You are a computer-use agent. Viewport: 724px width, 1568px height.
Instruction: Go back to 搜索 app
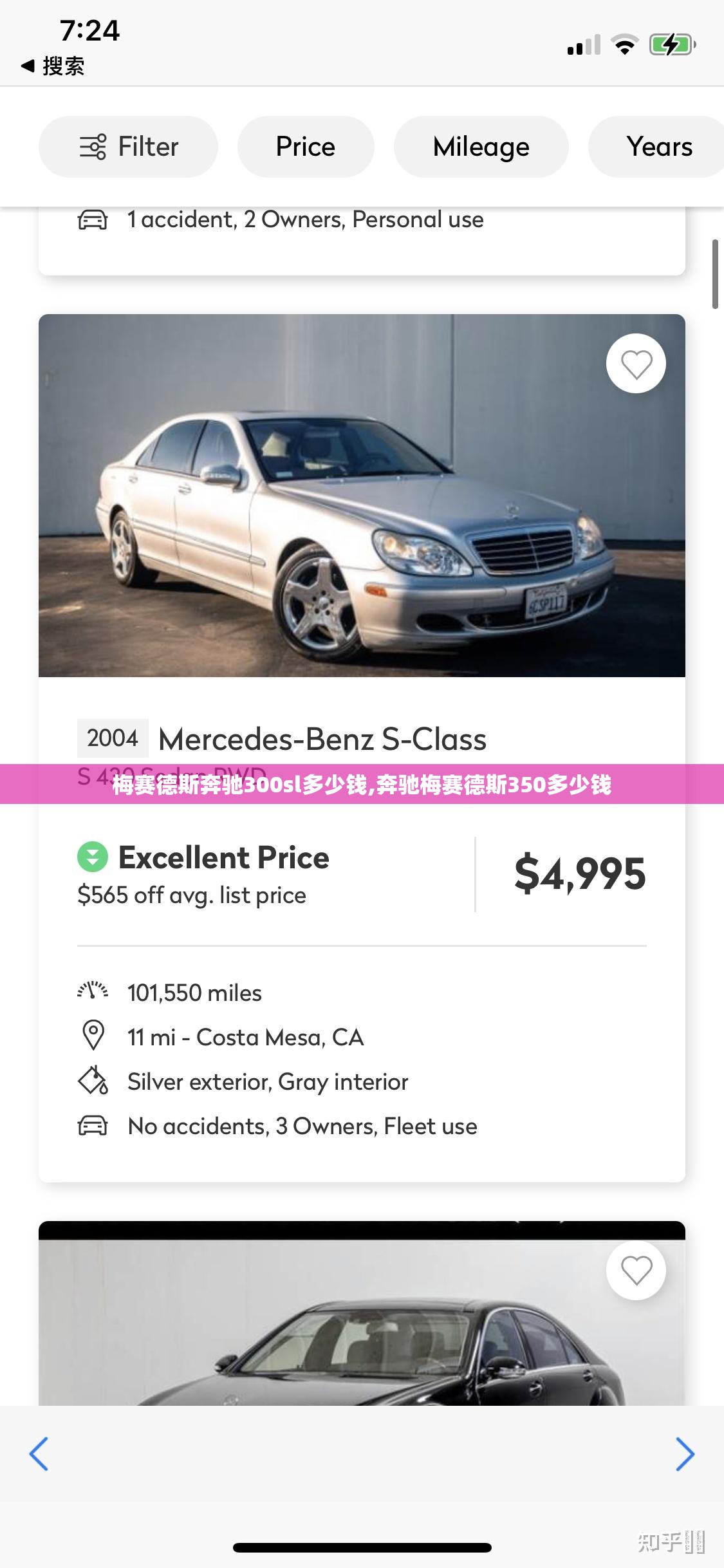tap(53, 66)
